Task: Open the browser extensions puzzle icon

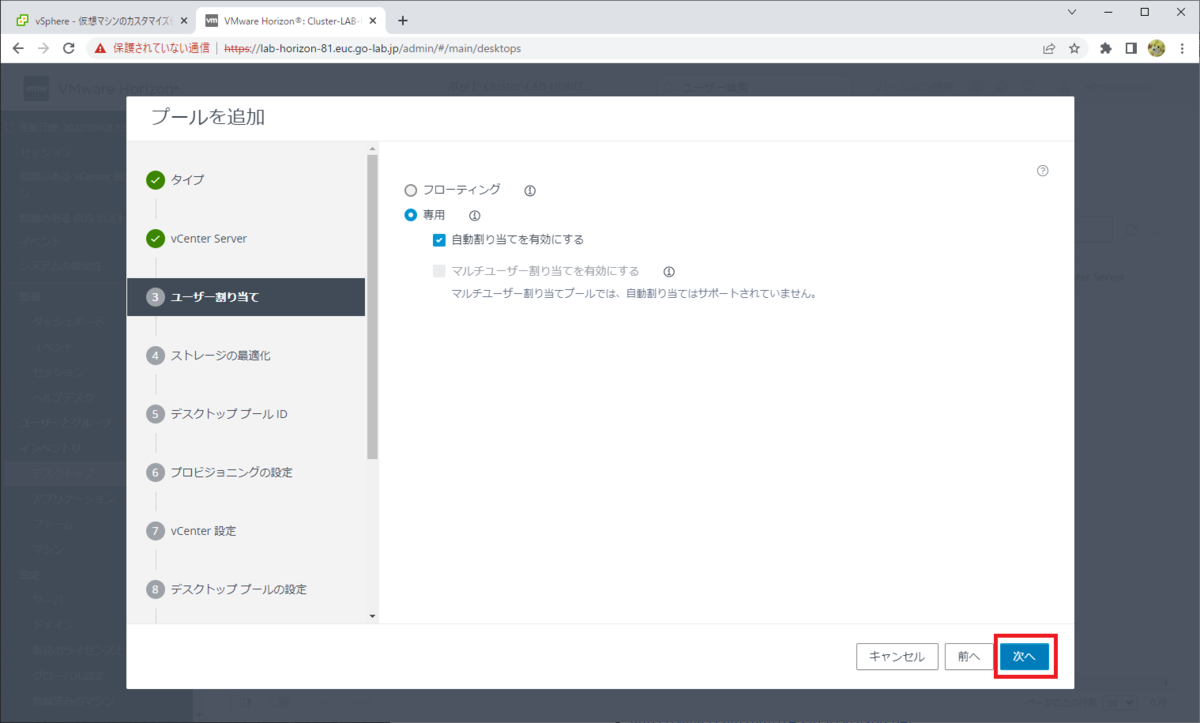Action: [1106, 48]
